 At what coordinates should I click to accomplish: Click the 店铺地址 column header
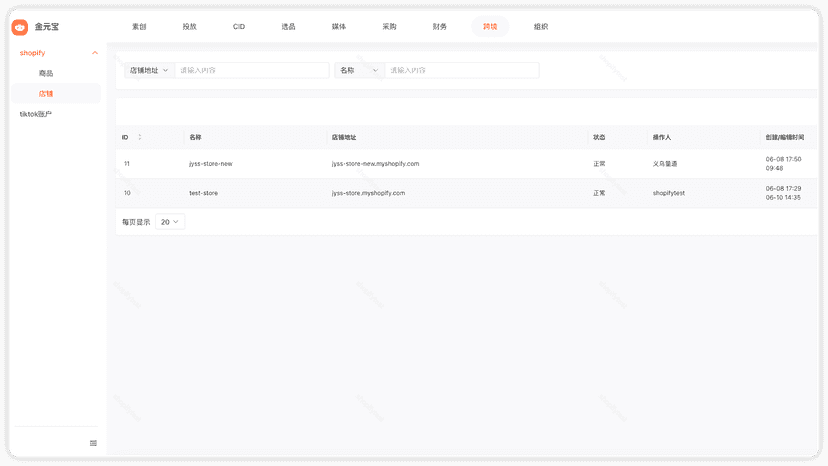344,137
